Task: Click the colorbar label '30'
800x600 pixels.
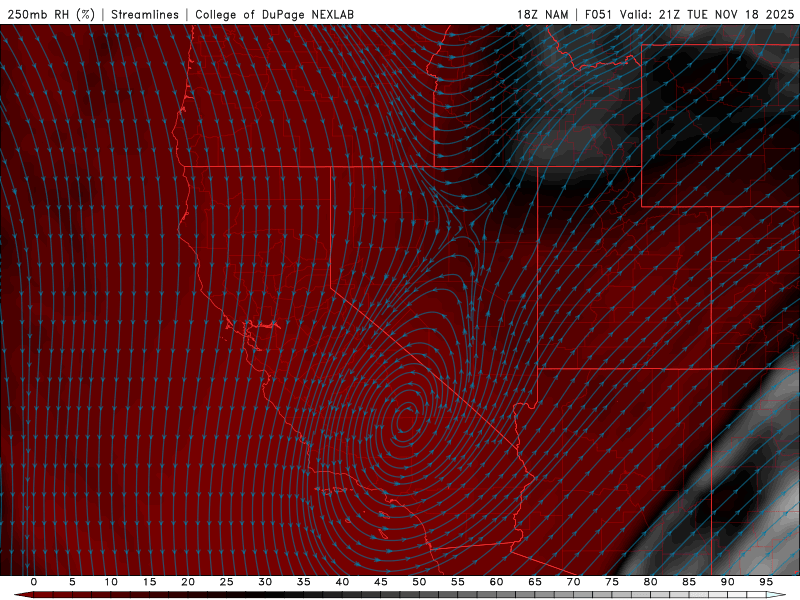Action: [x=265, y=582]
